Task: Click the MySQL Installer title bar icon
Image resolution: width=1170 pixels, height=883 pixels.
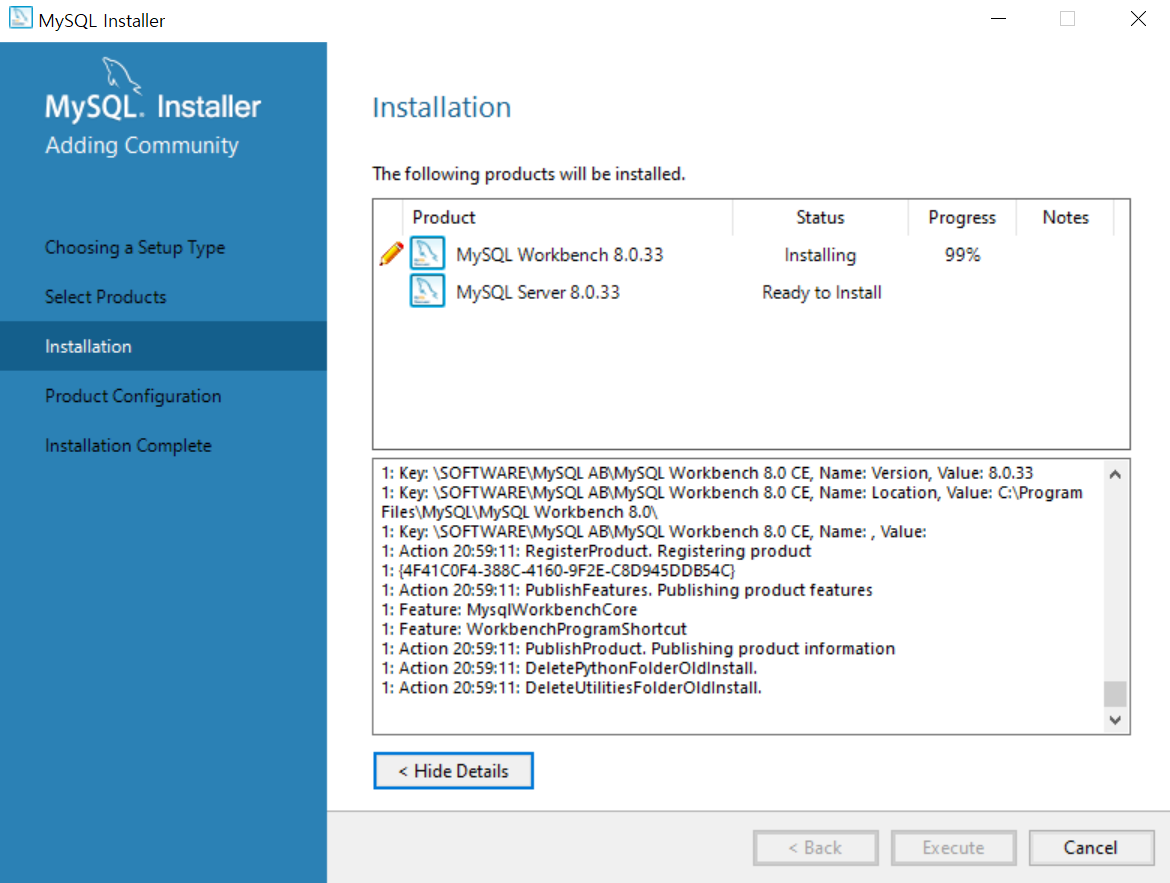Action: (20, 18)
